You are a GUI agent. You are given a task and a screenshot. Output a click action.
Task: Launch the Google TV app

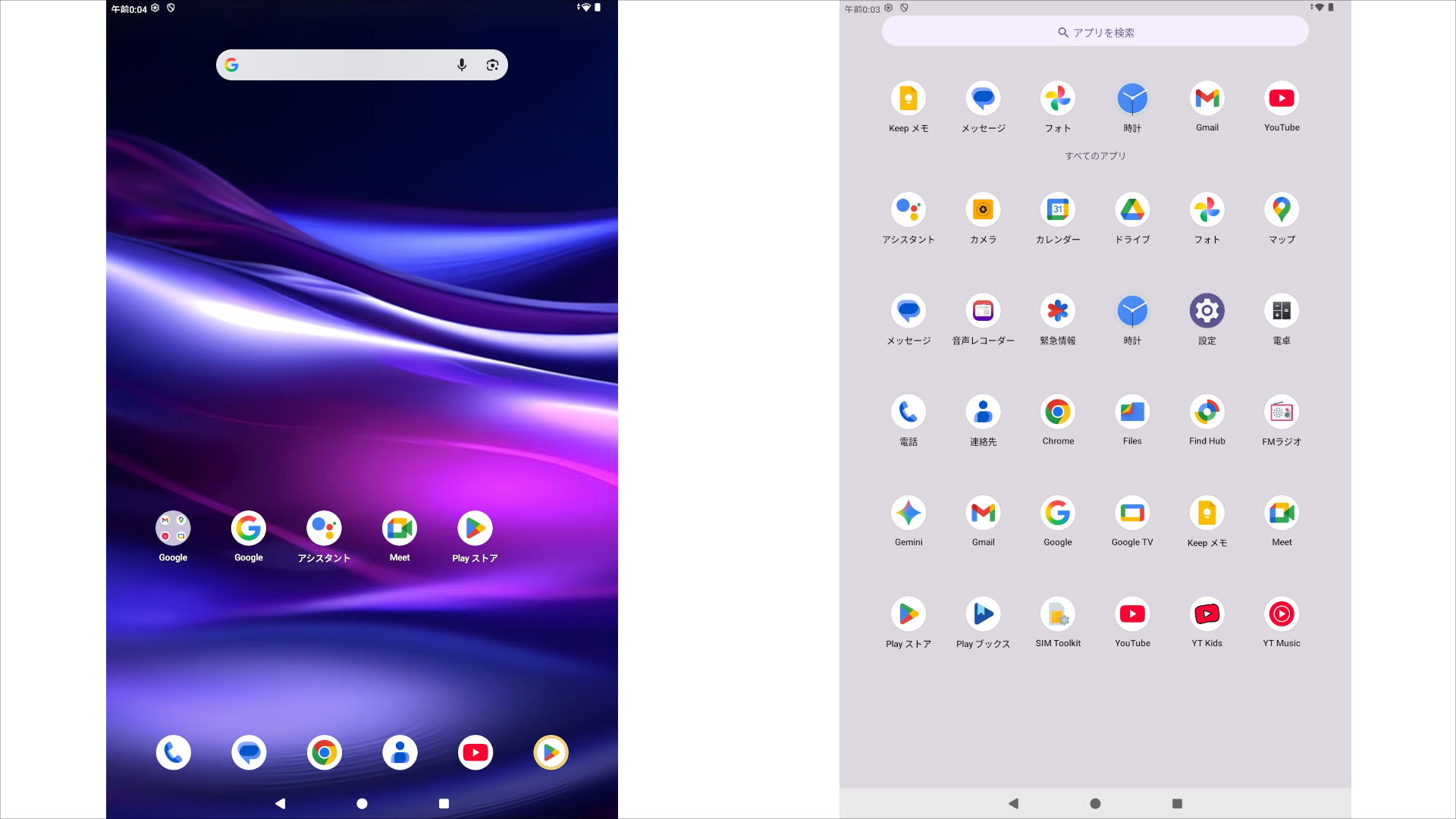click(x=1131, y=513)
